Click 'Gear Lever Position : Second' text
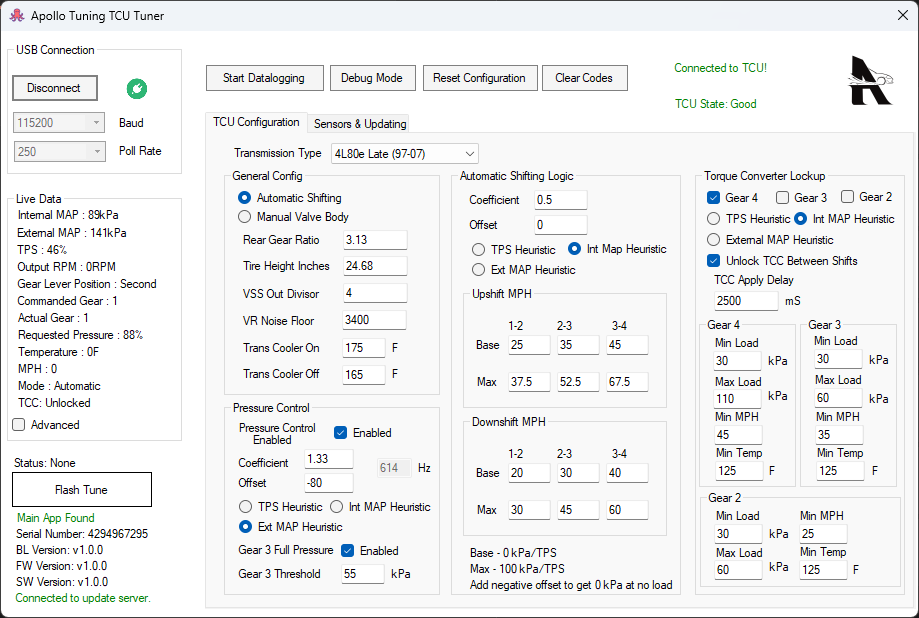 87,284
